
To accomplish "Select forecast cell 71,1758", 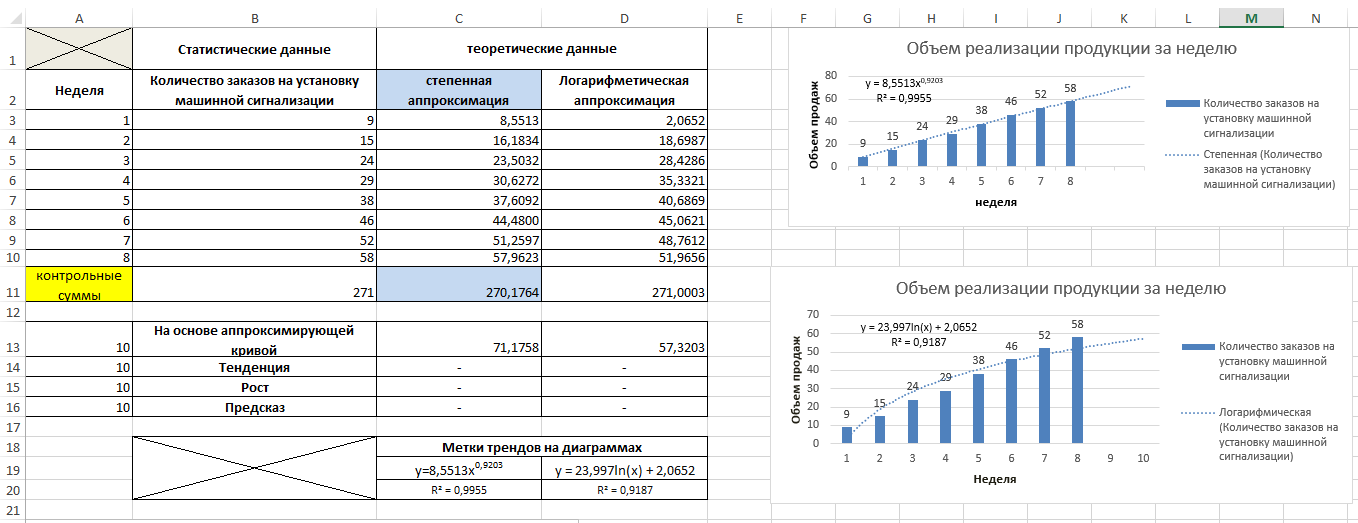I will coord(459,340).
